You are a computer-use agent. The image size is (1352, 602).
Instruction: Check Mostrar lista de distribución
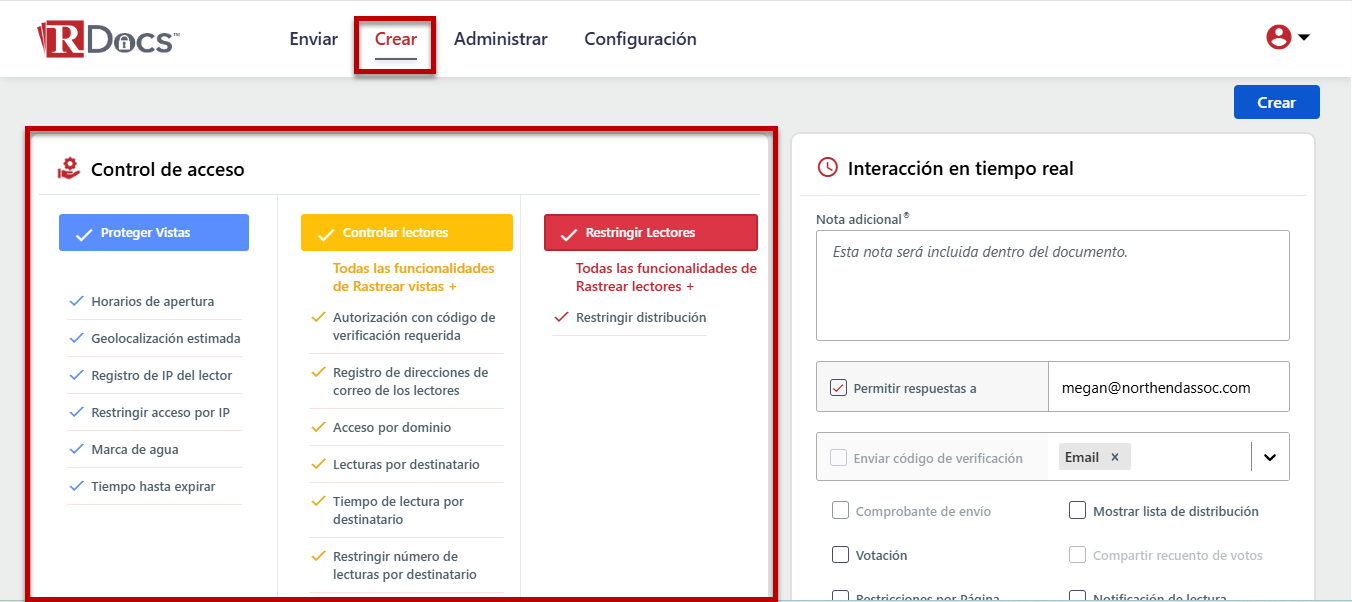click(x=1077, y=510)
